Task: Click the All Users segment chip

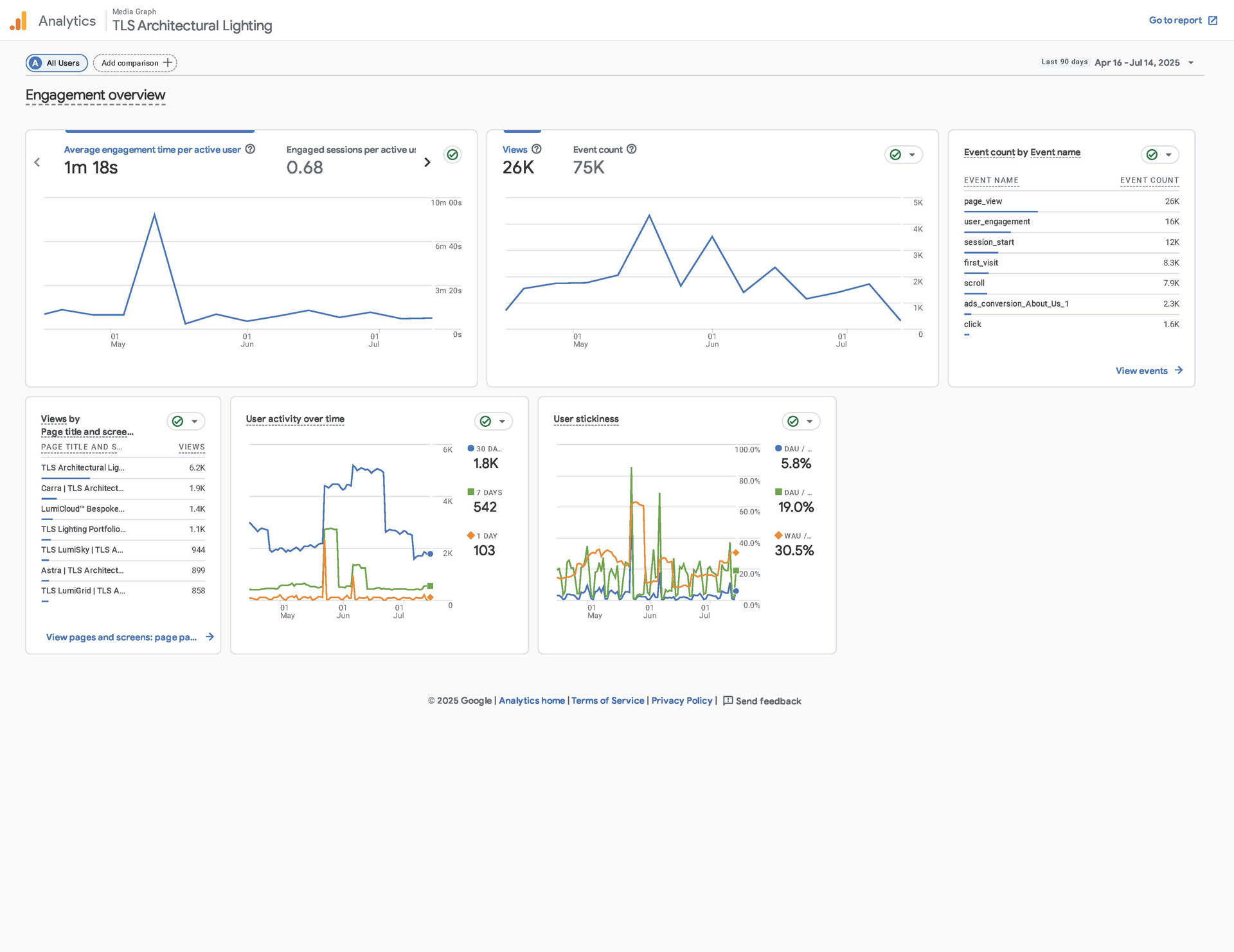Action: (x=57, y=63)
